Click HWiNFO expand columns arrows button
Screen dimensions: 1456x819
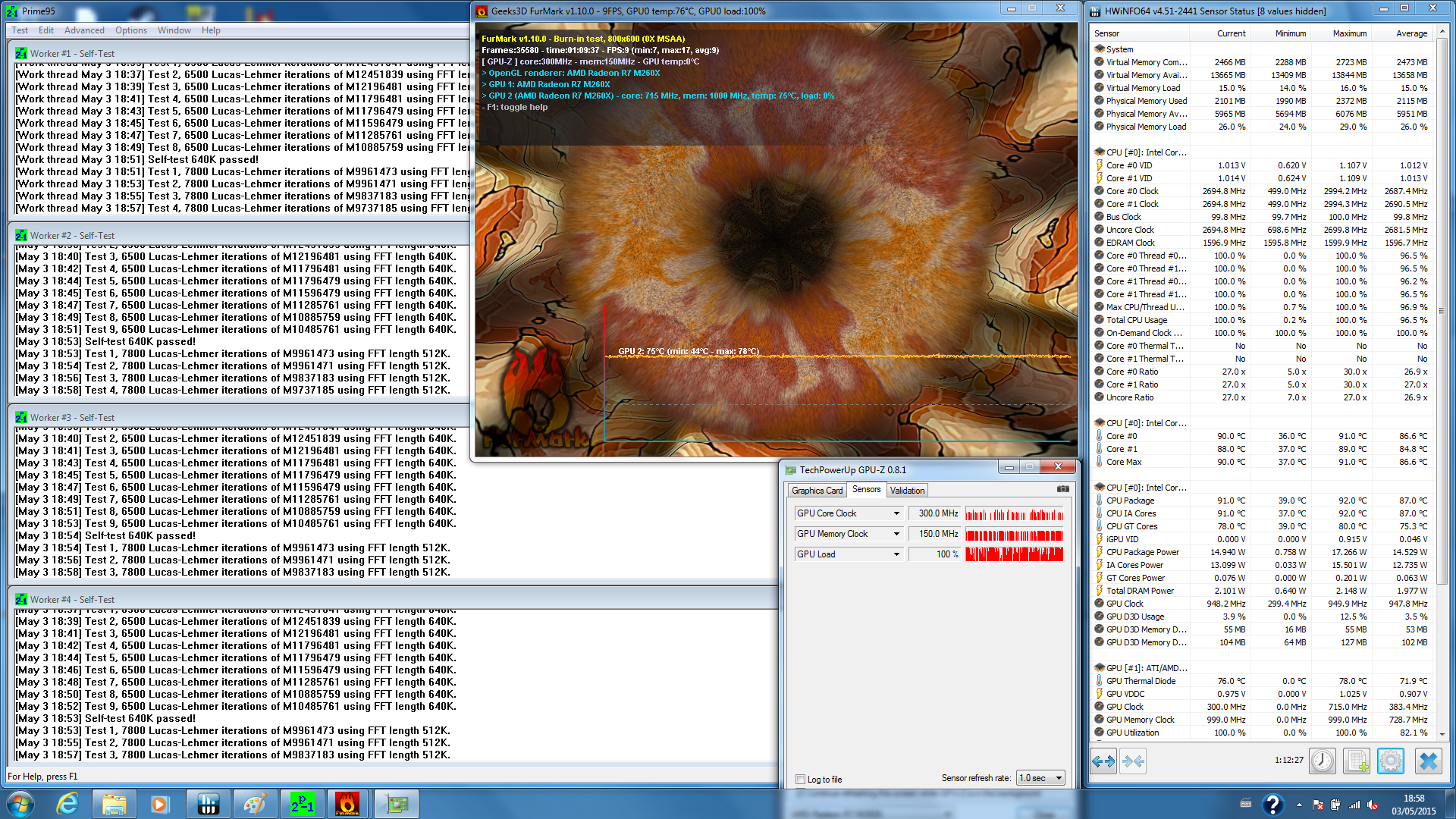pyautogui.click(x=1103, y=761)
